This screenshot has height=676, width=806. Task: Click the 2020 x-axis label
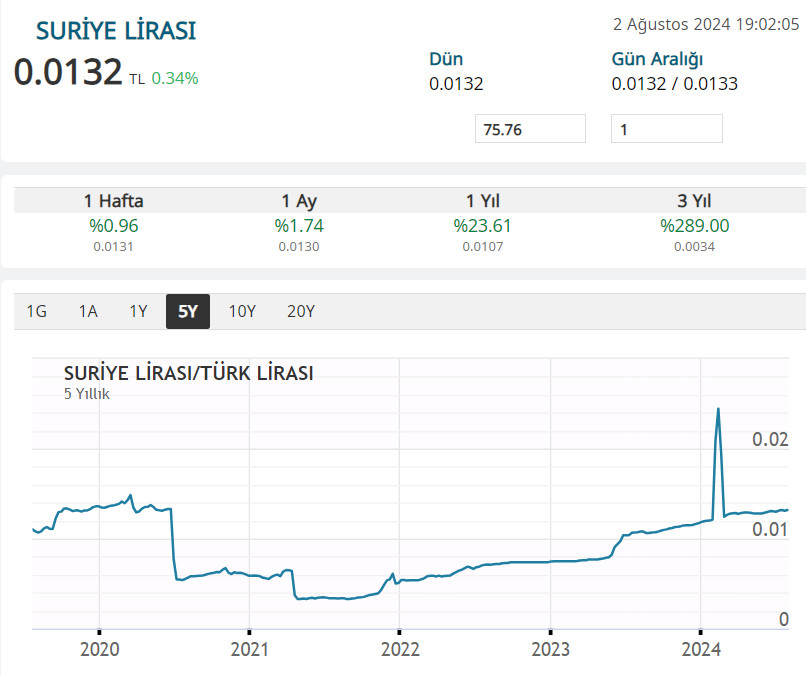(x=100, y=649)
